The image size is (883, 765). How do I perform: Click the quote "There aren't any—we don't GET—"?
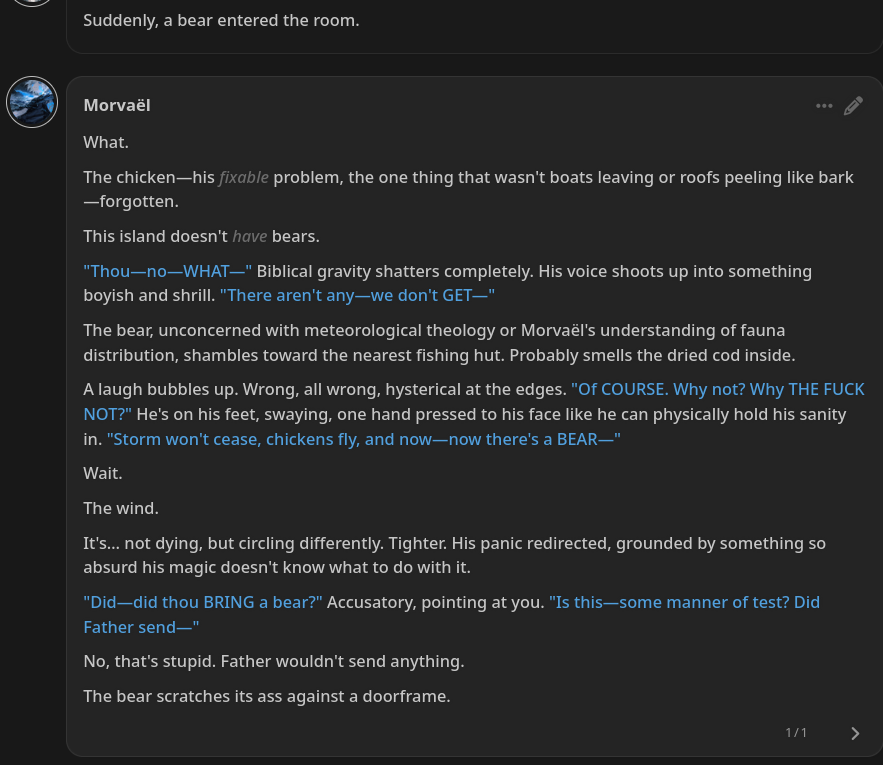click(x=357, y=295)
